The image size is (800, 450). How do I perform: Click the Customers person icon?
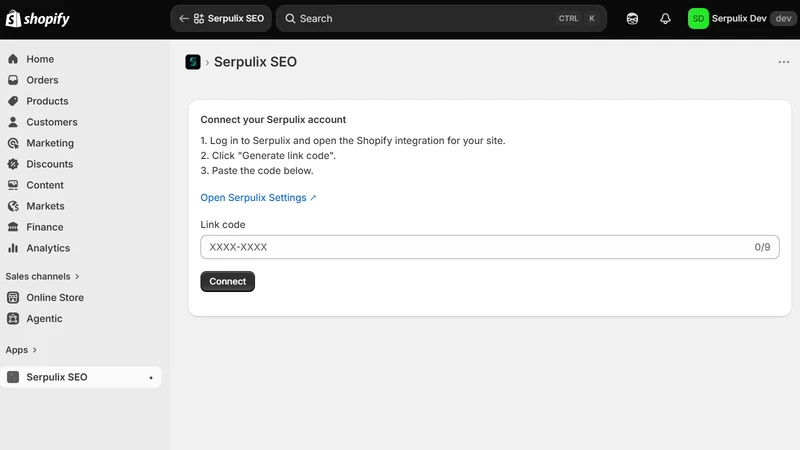pos(13,122)
